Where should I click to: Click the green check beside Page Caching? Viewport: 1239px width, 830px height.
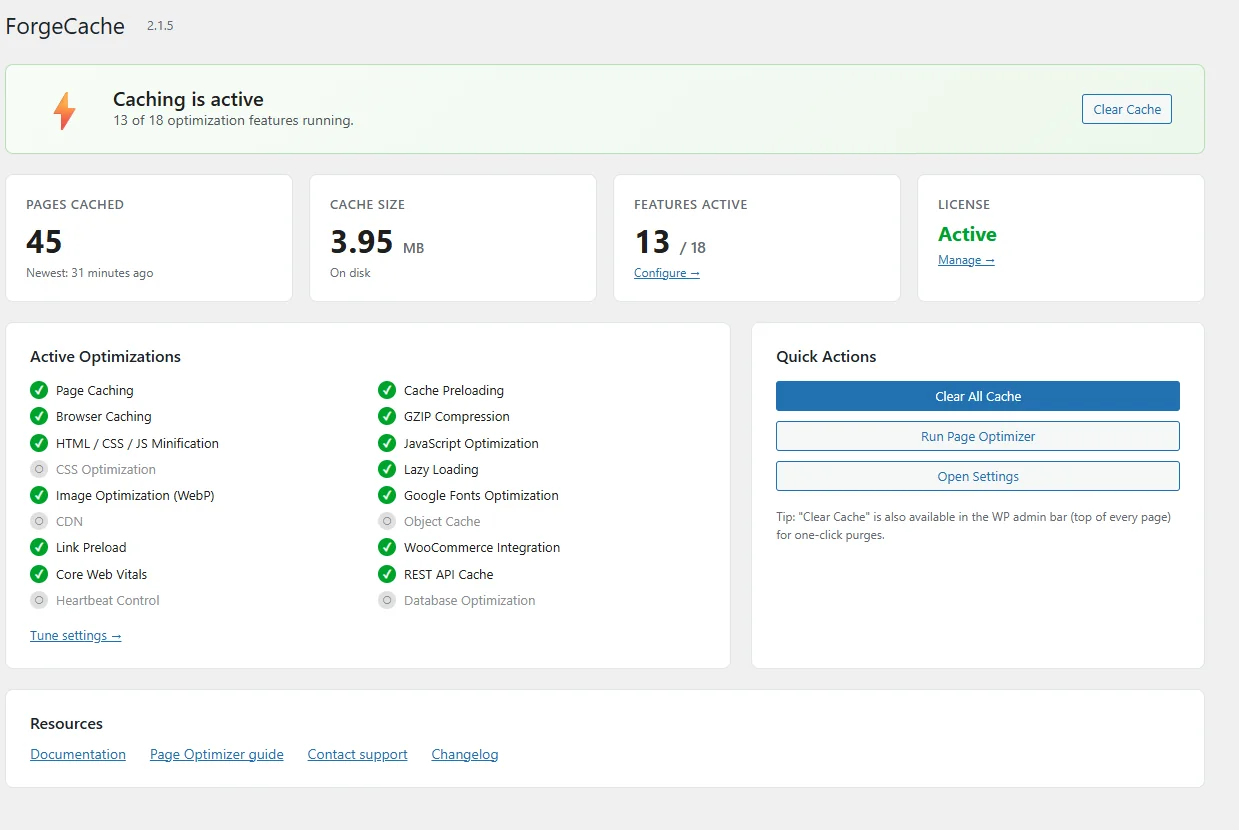coord(39,390)
